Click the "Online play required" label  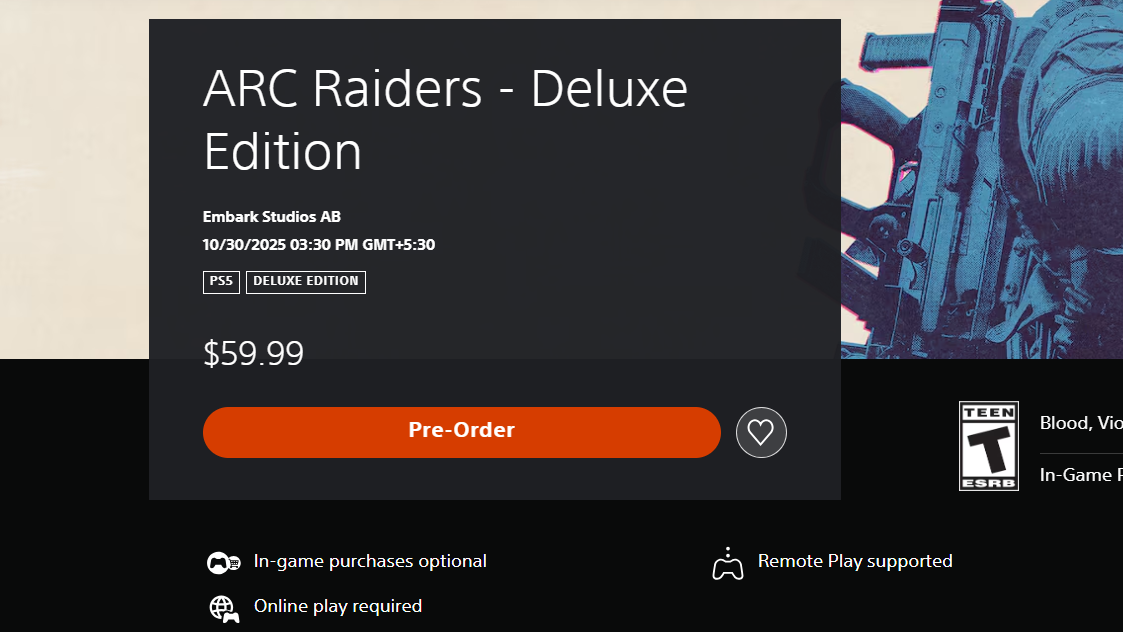click(x=338, y=606)
